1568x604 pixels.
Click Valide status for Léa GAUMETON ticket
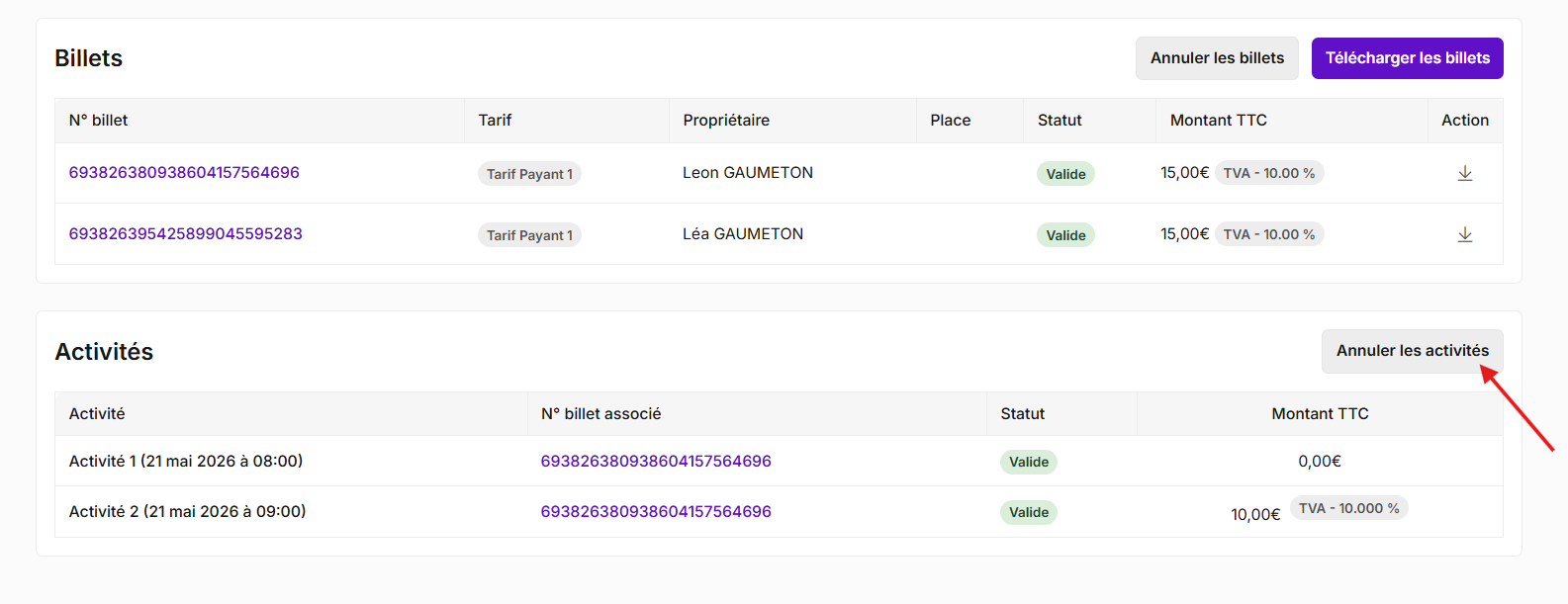pyautogui.click(x=1065, y=235)
